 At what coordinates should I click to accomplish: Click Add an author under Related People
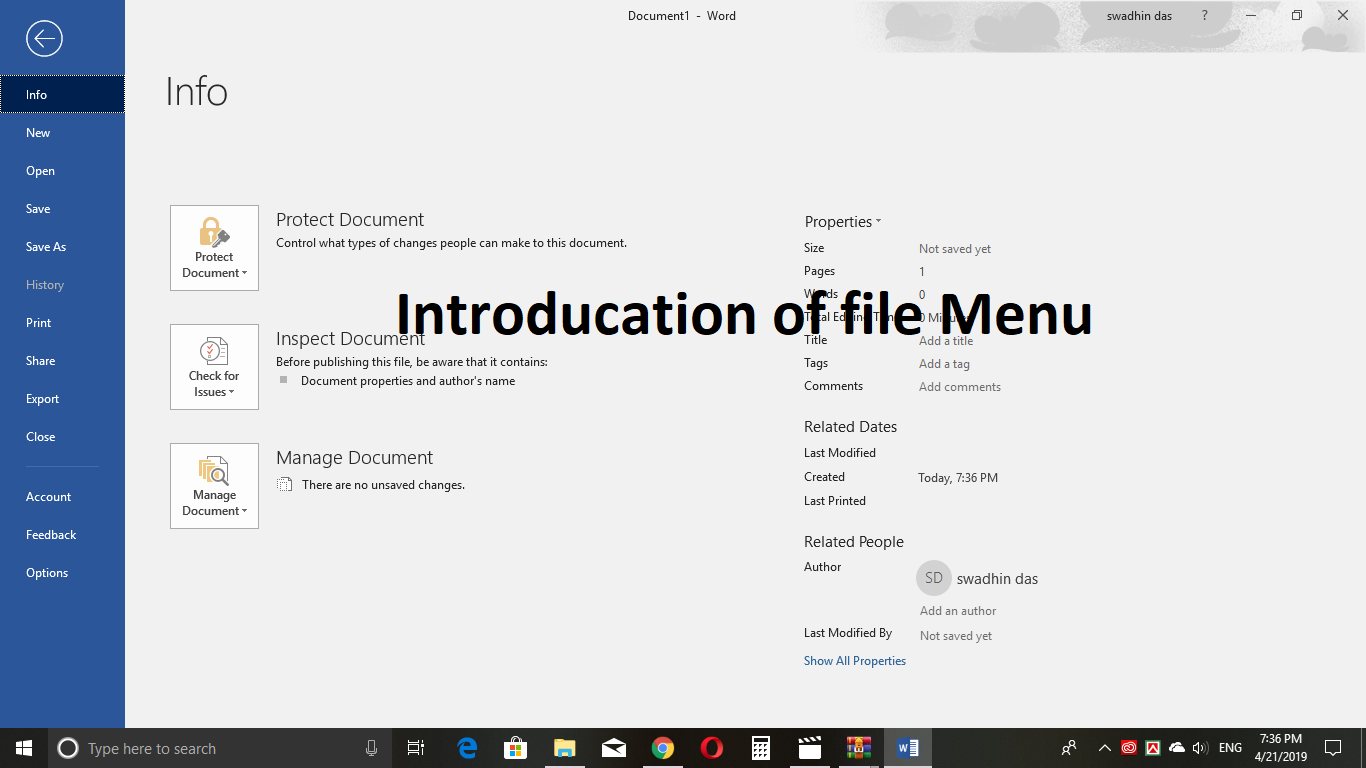[x=957, y=610]
